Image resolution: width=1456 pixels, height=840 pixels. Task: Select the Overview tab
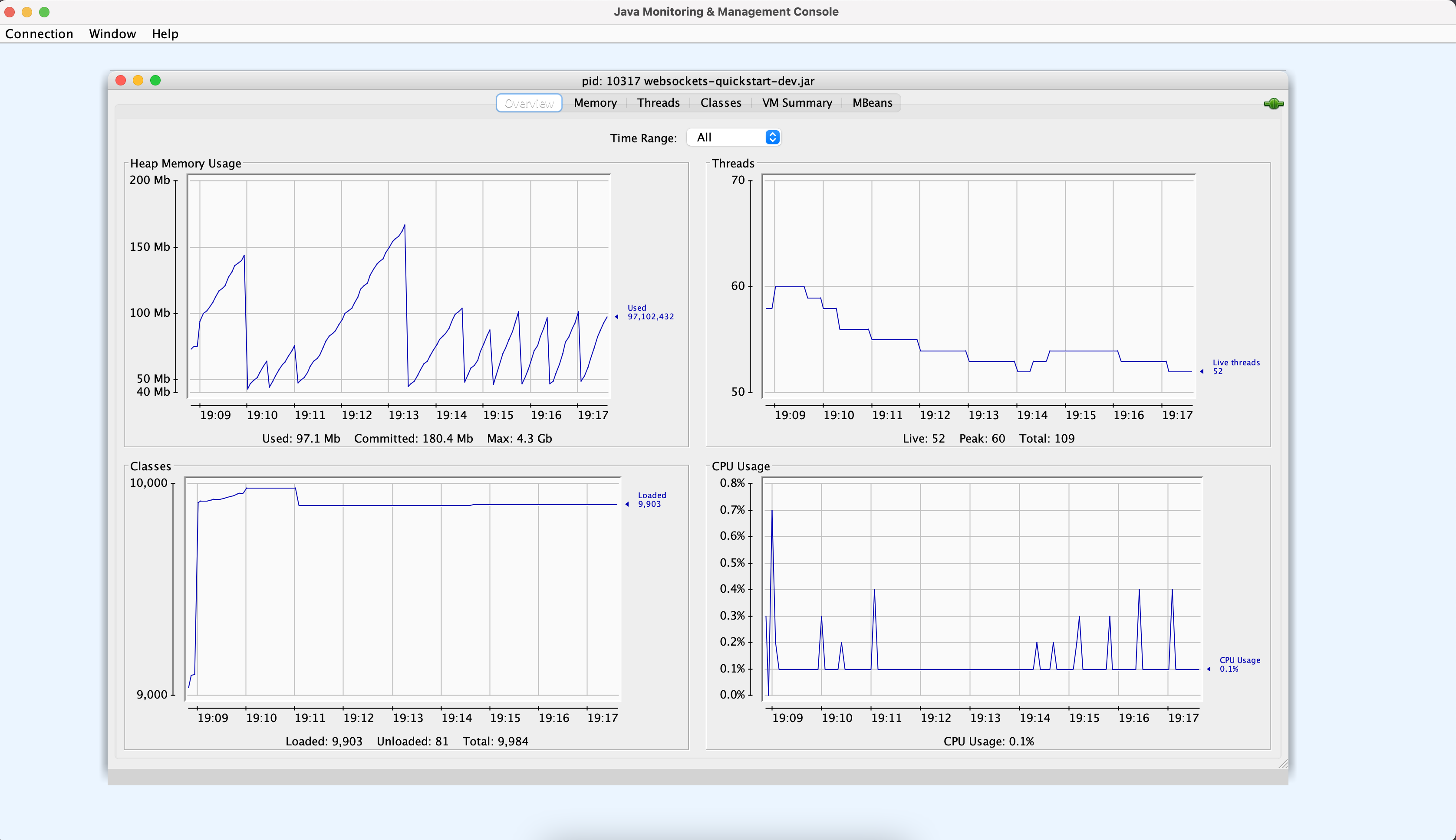pyautogui.click(x=529, y=103)
